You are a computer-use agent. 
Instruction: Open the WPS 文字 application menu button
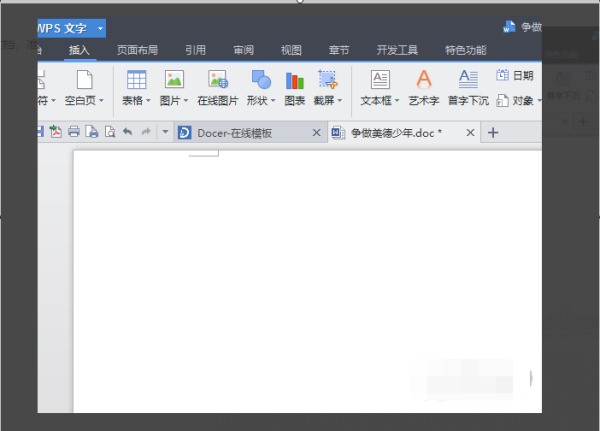pos(72,28)
